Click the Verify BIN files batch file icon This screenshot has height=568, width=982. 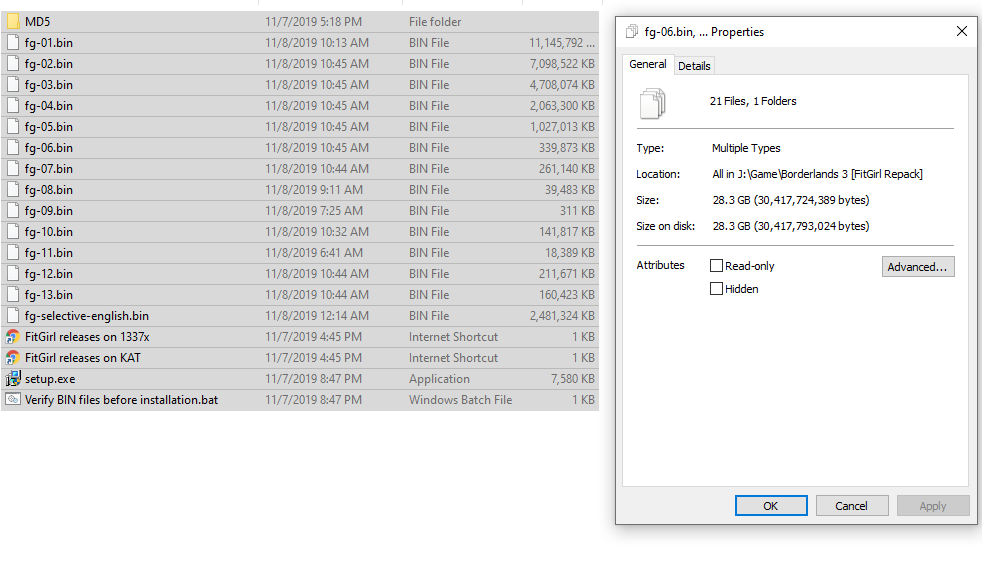pos(13,400)
